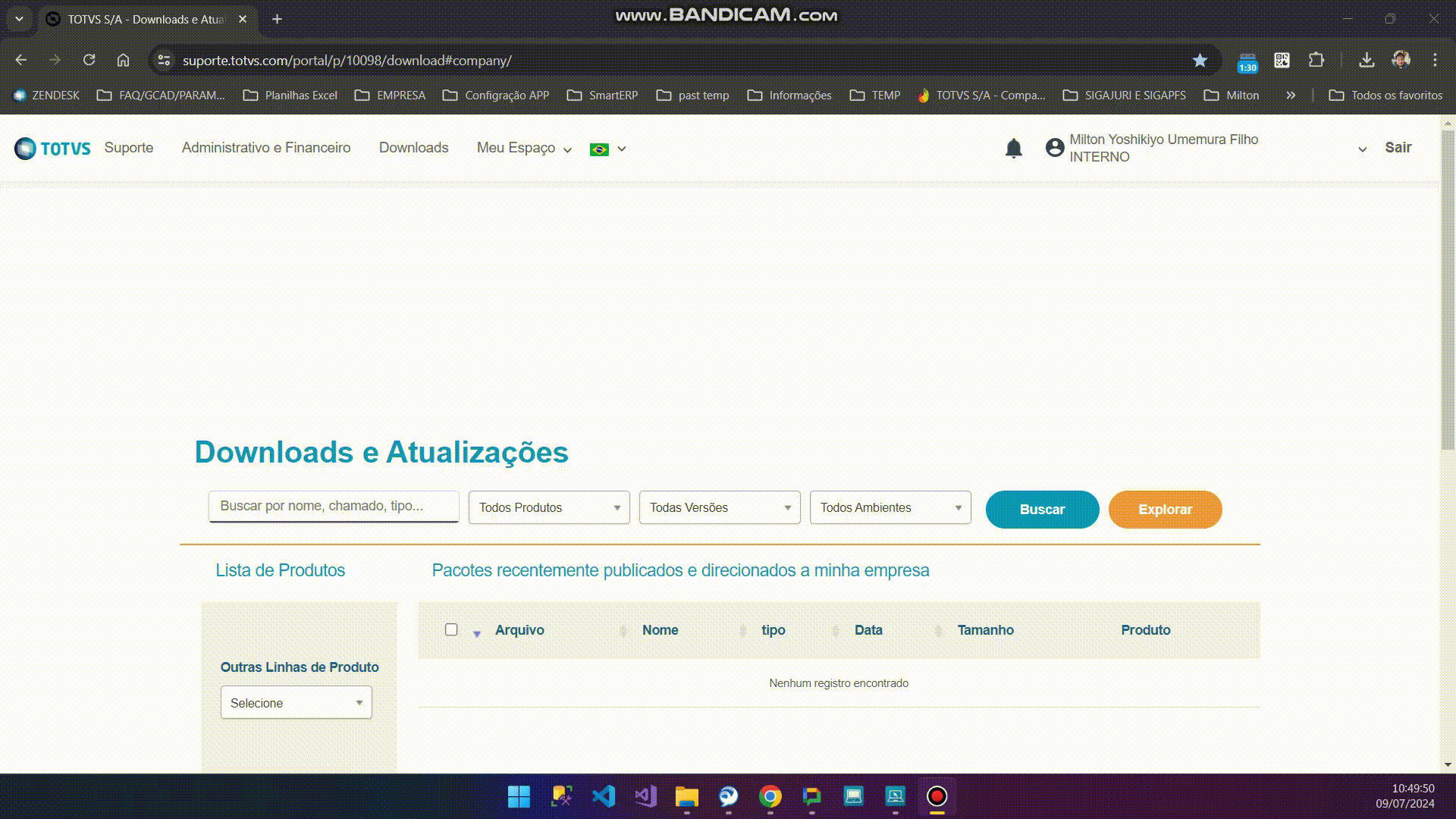The height and width of the screenshot is (819, 1456).
Task: Open the browser downloads tray
Action: click(1367, 60)
